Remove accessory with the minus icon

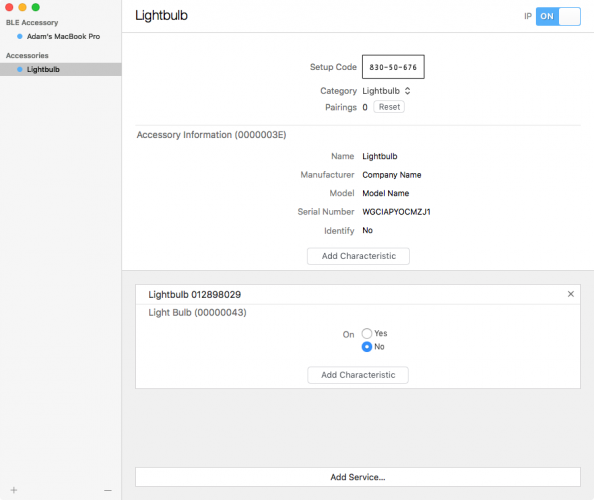click(108, 490)
